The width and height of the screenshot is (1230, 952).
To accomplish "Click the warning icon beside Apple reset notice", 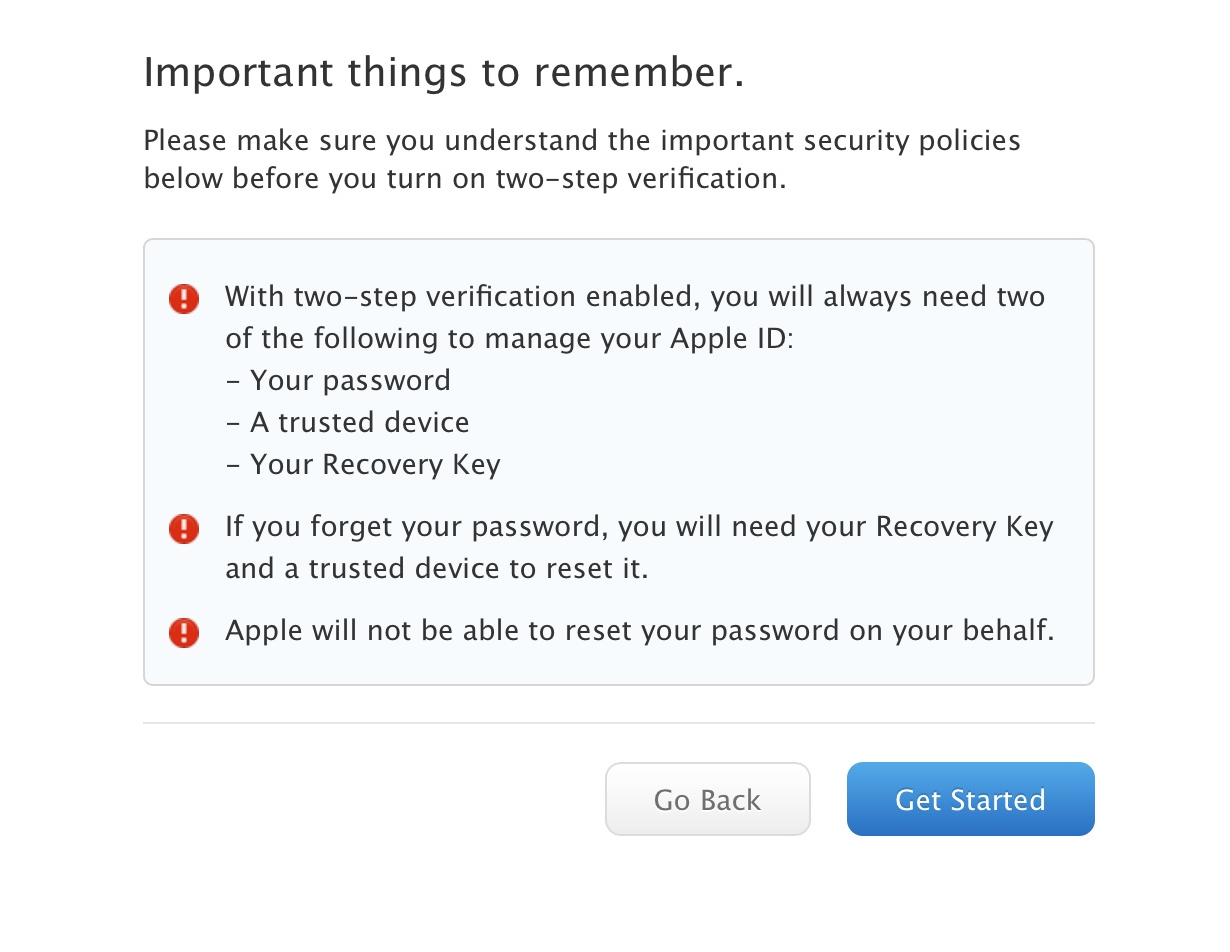I will [x=184, y=632].
